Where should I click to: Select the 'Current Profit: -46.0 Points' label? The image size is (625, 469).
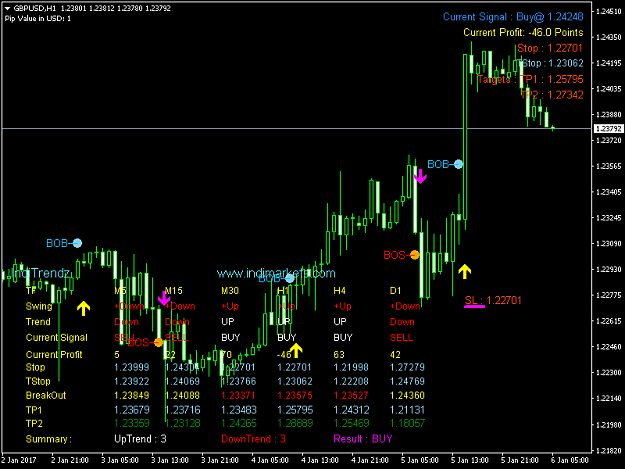[523, 32]
